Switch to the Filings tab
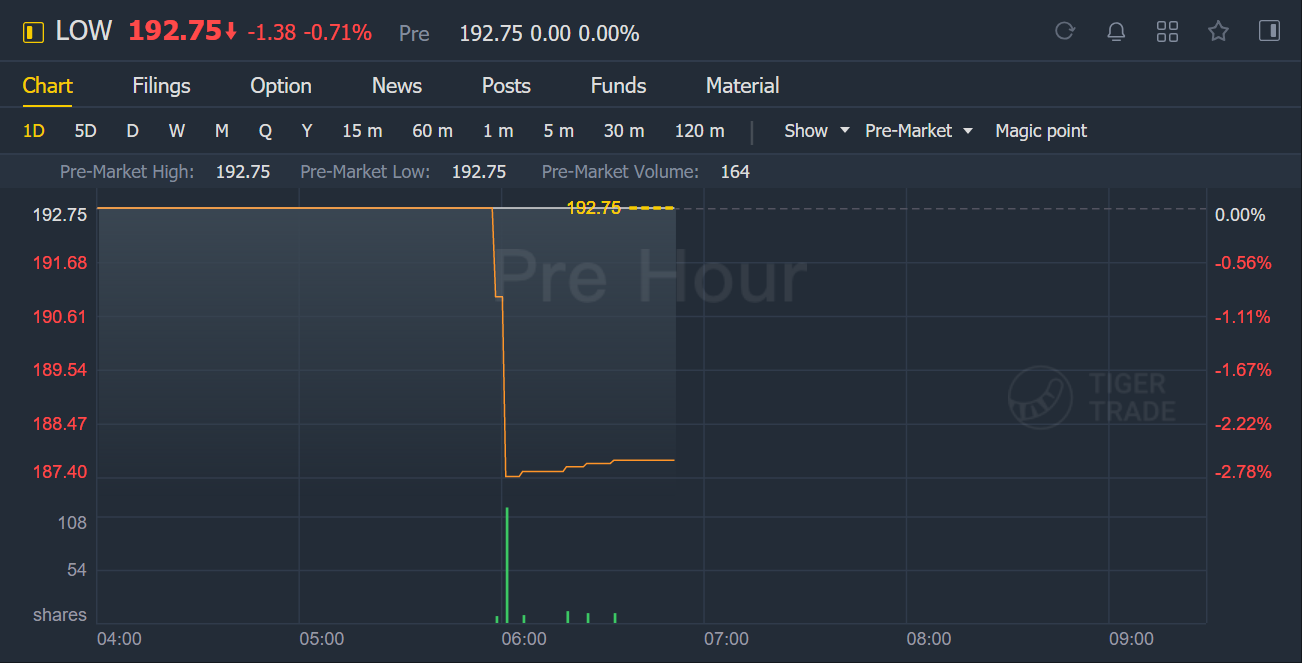The width and height of the screenshot is (1302, 663). click(161, 86)
